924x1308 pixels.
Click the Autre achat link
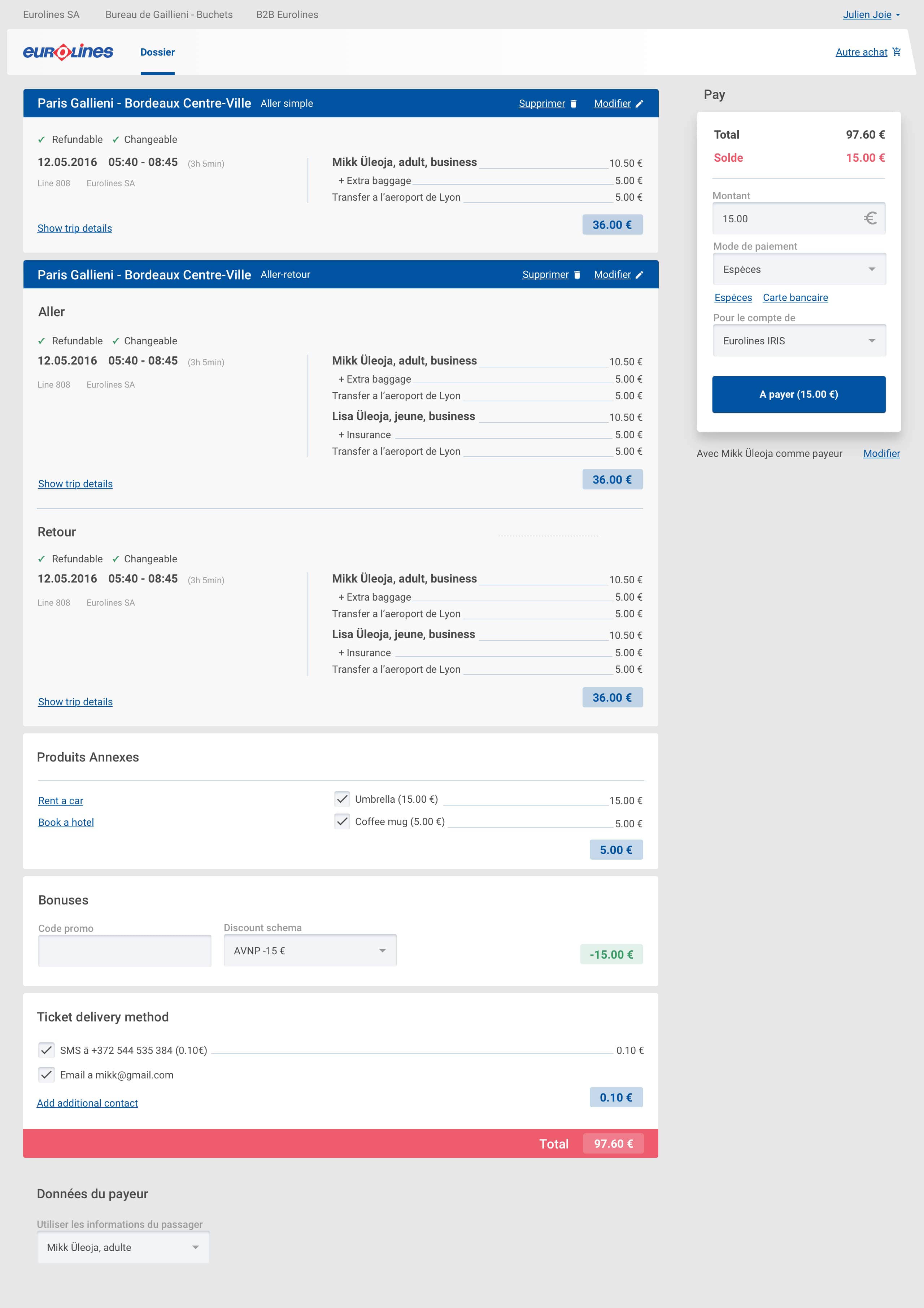pos(861,52)
